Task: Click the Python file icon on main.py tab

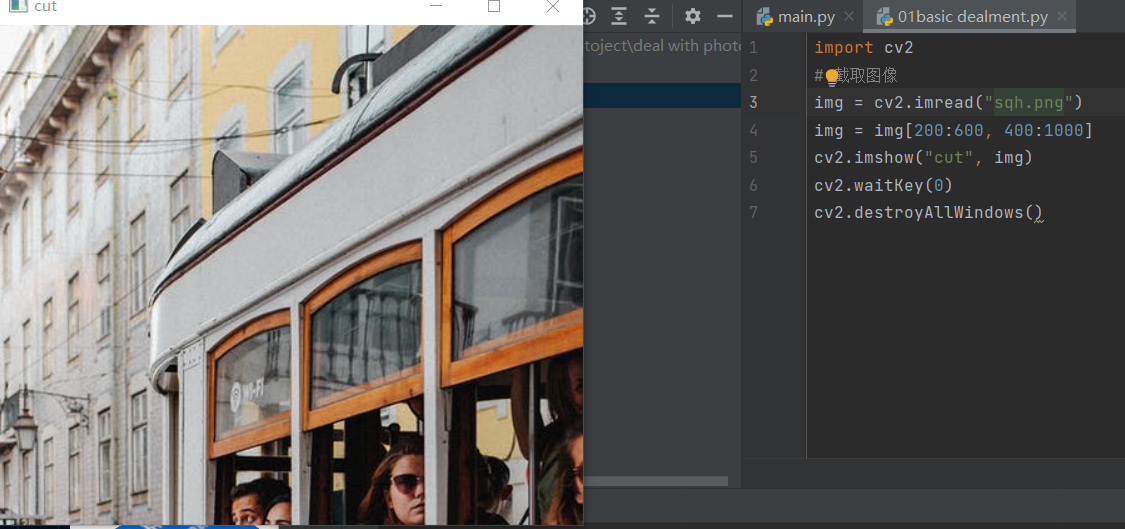Action: [x=764, y=17]
